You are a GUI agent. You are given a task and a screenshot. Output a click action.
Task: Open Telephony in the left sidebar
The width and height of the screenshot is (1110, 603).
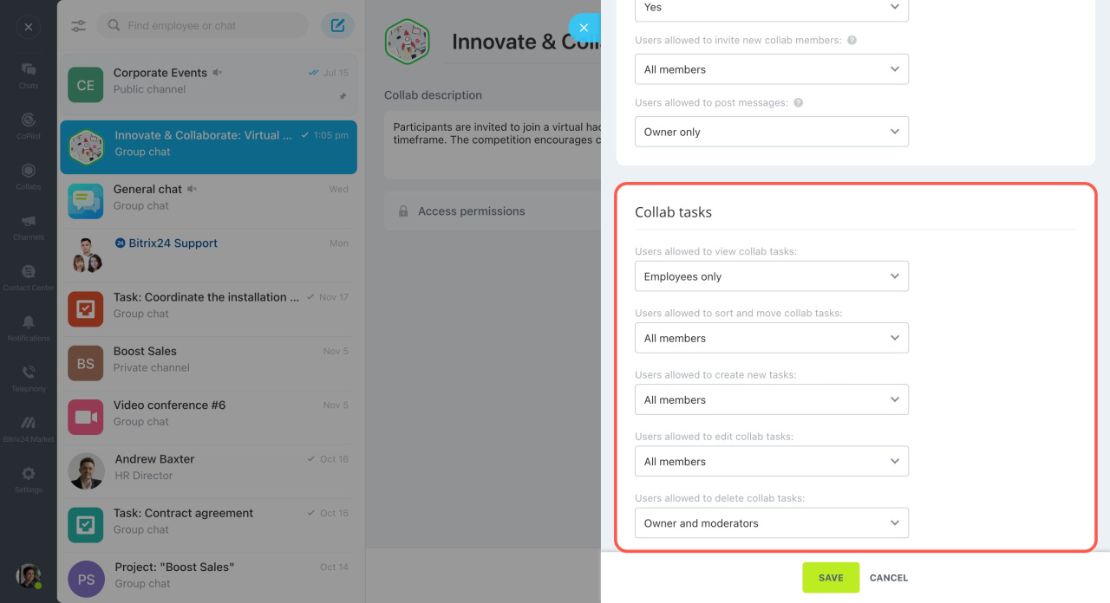tap(28, 378)
